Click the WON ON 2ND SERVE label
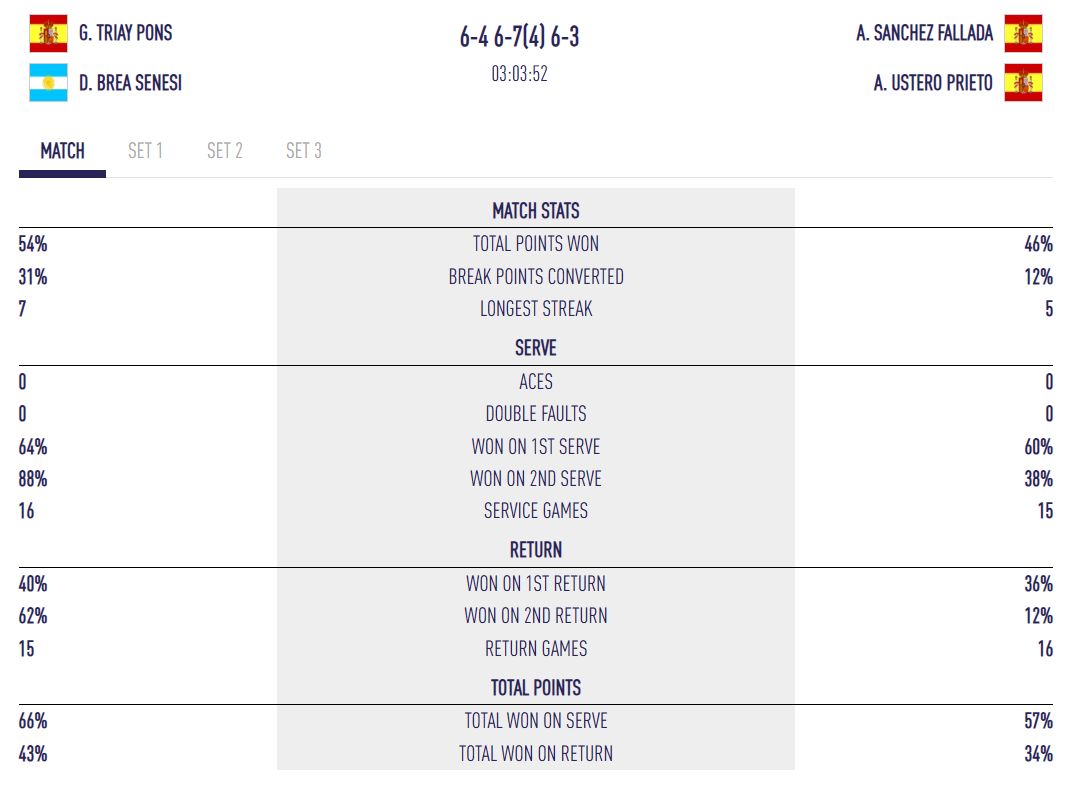1074x786 pixels. click(x=536, y=479)
